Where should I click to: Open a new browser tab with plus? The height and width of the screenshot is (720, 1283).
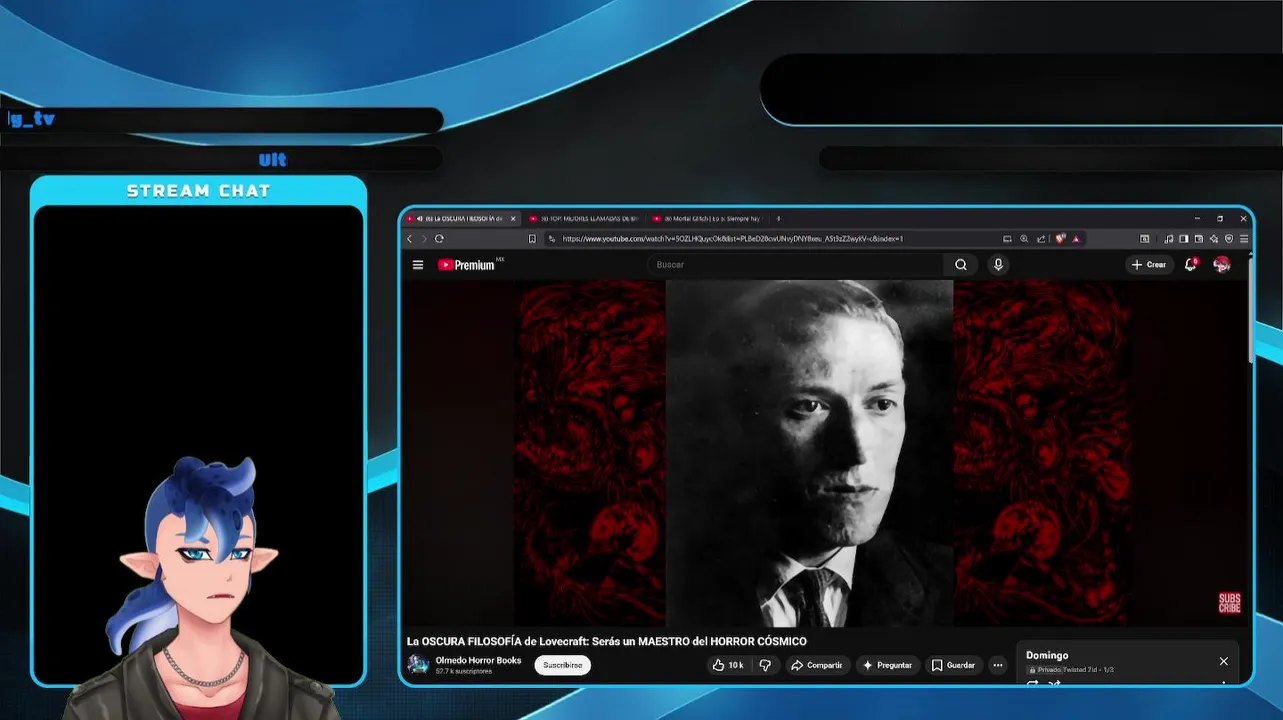click(x=778, y=219)
